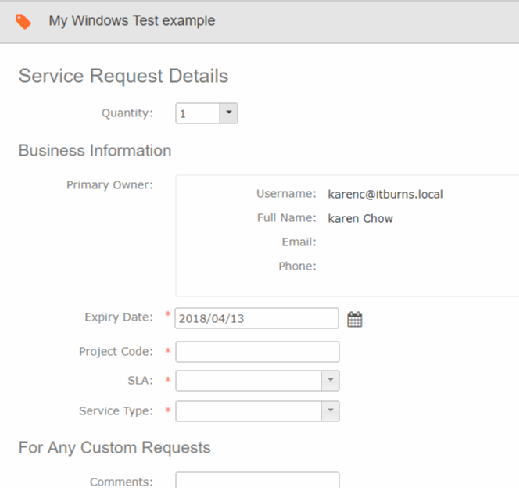This screenshot has width=519, height=488.
Task: Click the Phone label in owner panel
Action: point(297,266)
